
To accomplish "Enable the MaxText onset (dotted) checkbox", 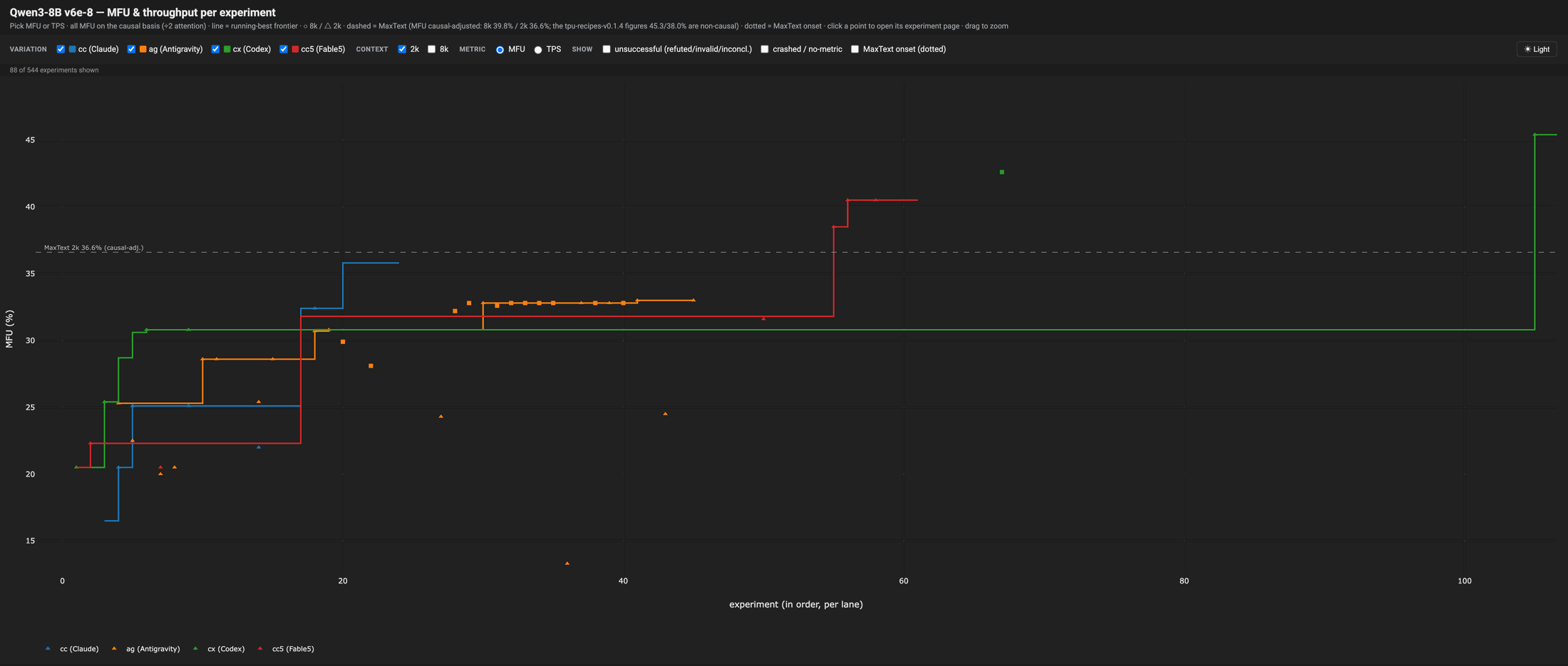I will coord(855,49).
